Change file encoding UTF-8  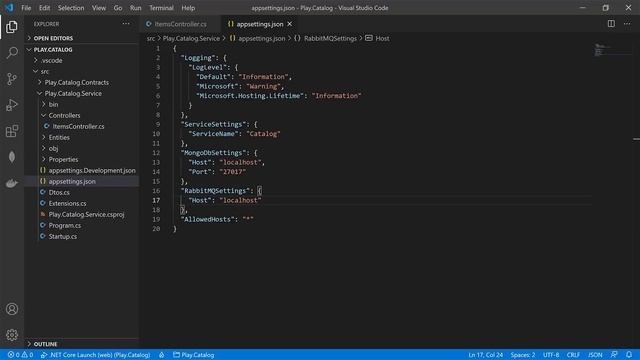click(551, 355)
